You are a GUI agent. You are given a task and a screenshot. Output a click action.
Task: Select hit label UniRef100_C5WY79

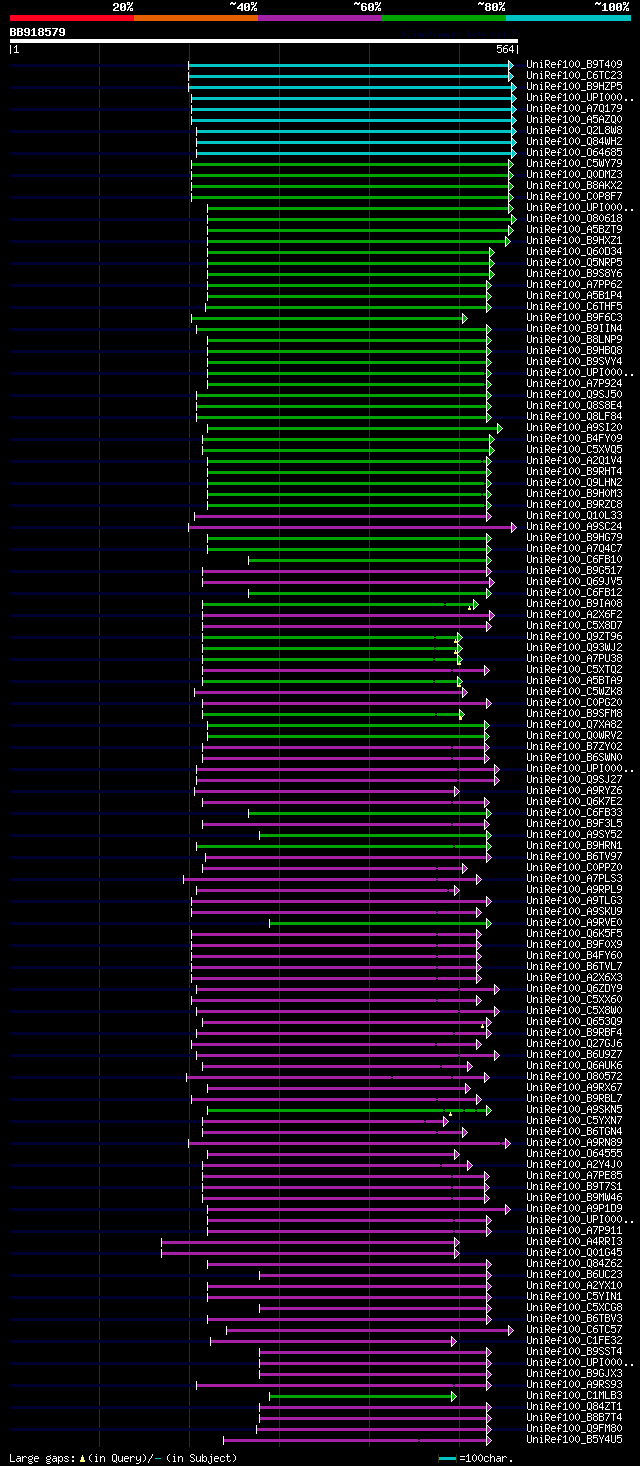click(574, 164)
